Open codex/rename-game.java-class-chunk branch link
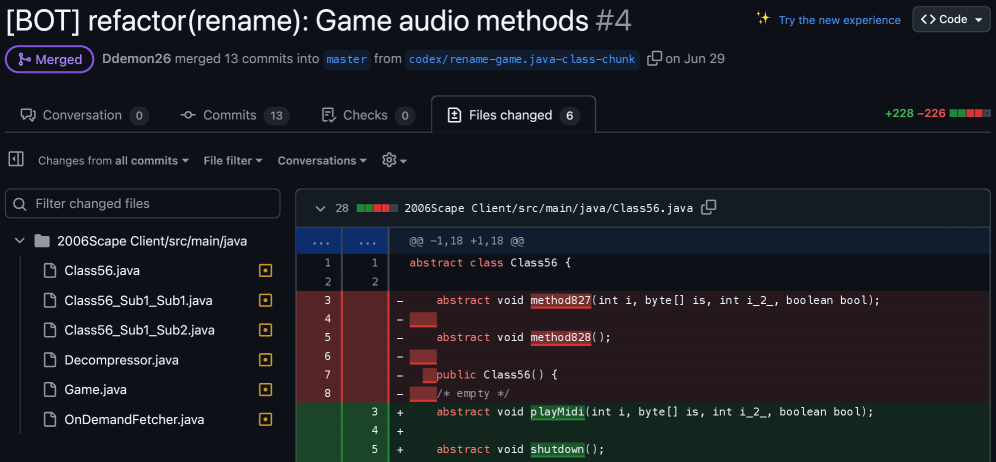Viewport: 996px width, 462px height. point(522,60)
